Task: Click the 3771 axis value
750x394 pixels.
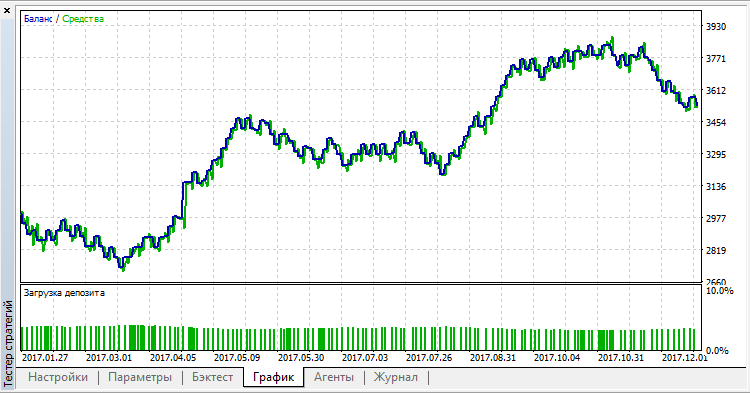Action: (716, 59)
